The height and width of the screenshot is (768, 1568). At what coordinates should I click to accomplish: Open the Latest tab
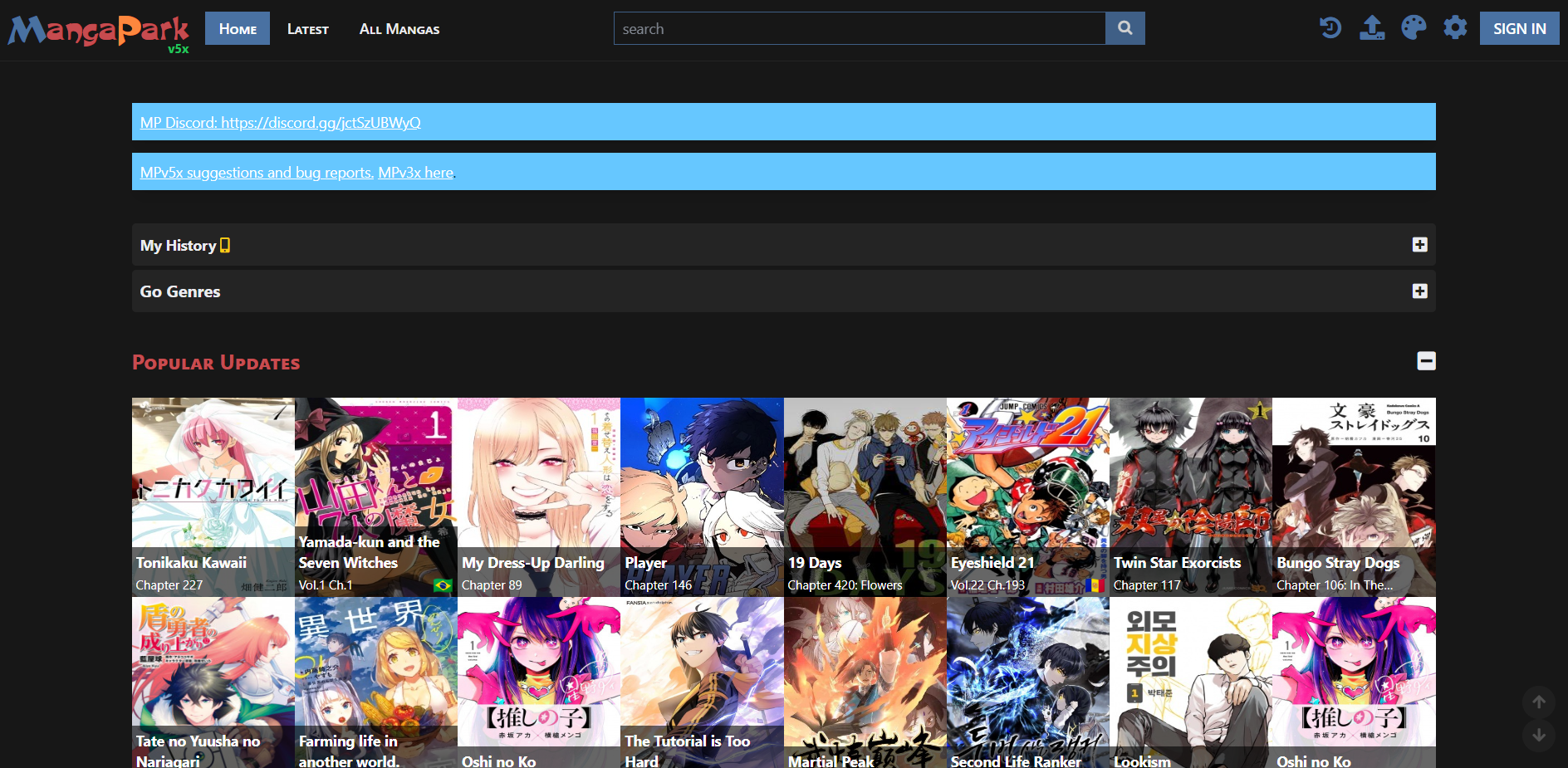pyautogui.click(x=308, y=28)
